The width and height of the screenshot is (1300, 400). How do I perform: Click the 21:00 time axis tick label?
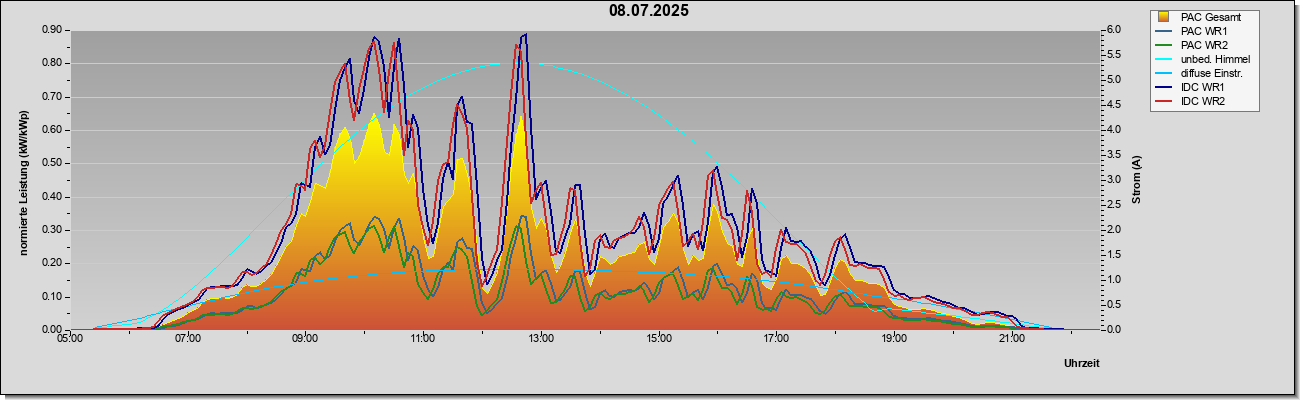pos(1012,339)
